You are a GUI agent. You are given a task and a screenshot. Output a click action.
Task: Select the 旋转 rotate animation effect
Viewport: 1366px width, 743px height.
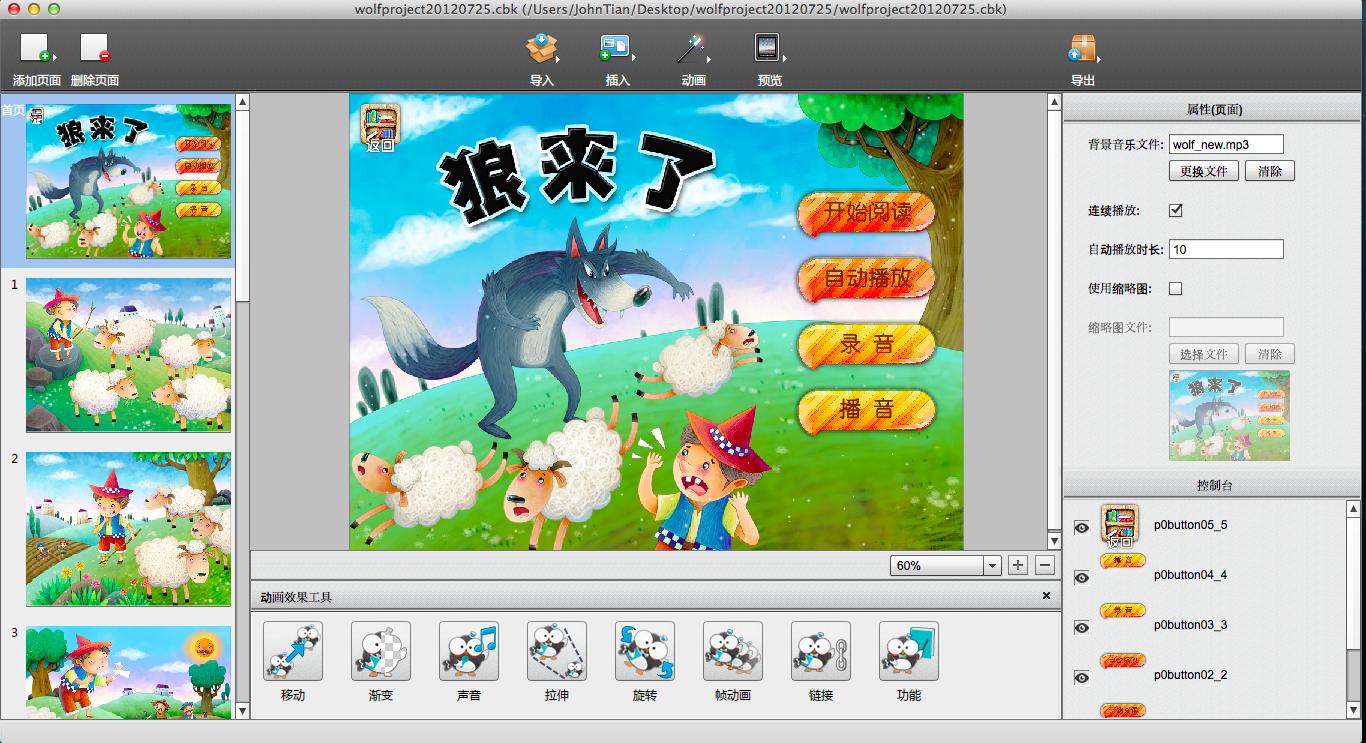(645, 651)
